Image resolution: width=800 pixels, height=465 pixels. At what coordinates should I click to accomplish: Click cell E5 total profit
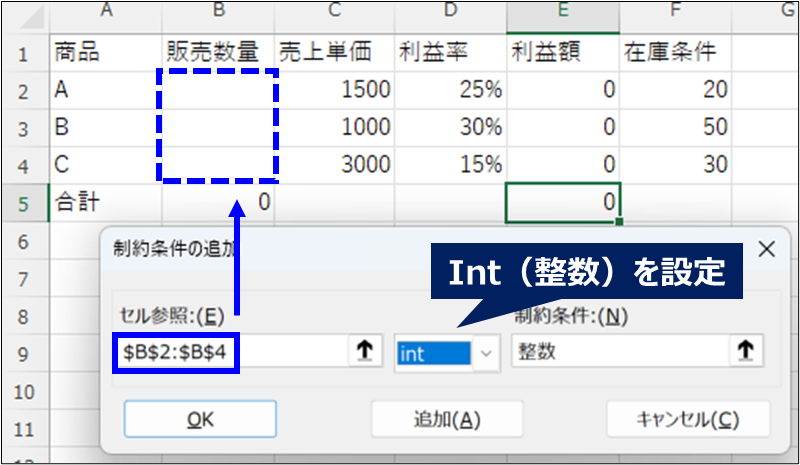point(563,202)
